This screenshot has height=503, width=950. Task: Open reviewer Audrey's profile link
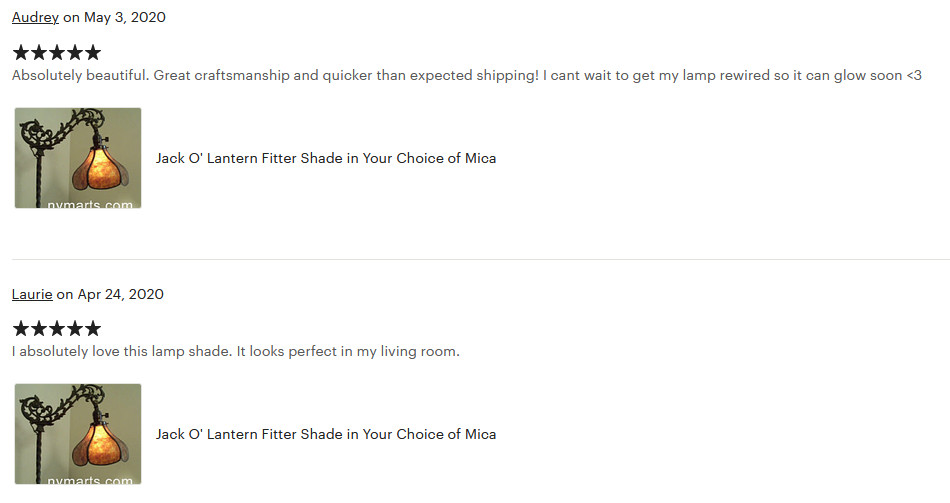35,18
